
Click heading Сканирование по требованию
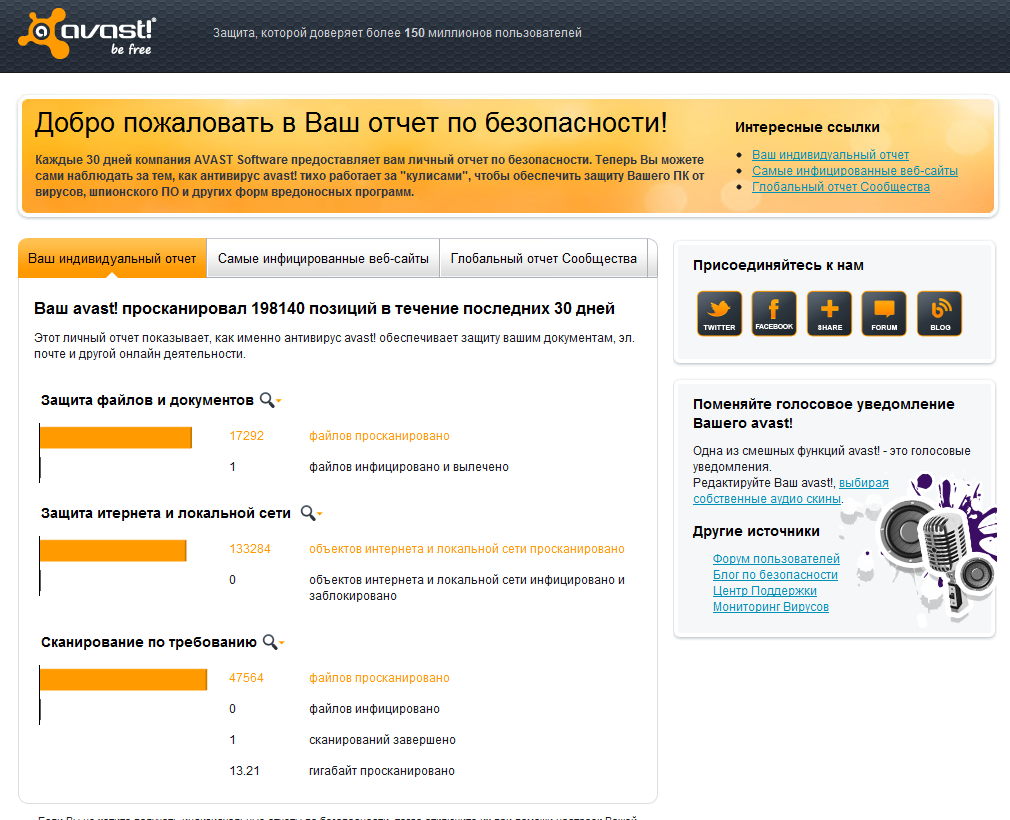[149, 642]
